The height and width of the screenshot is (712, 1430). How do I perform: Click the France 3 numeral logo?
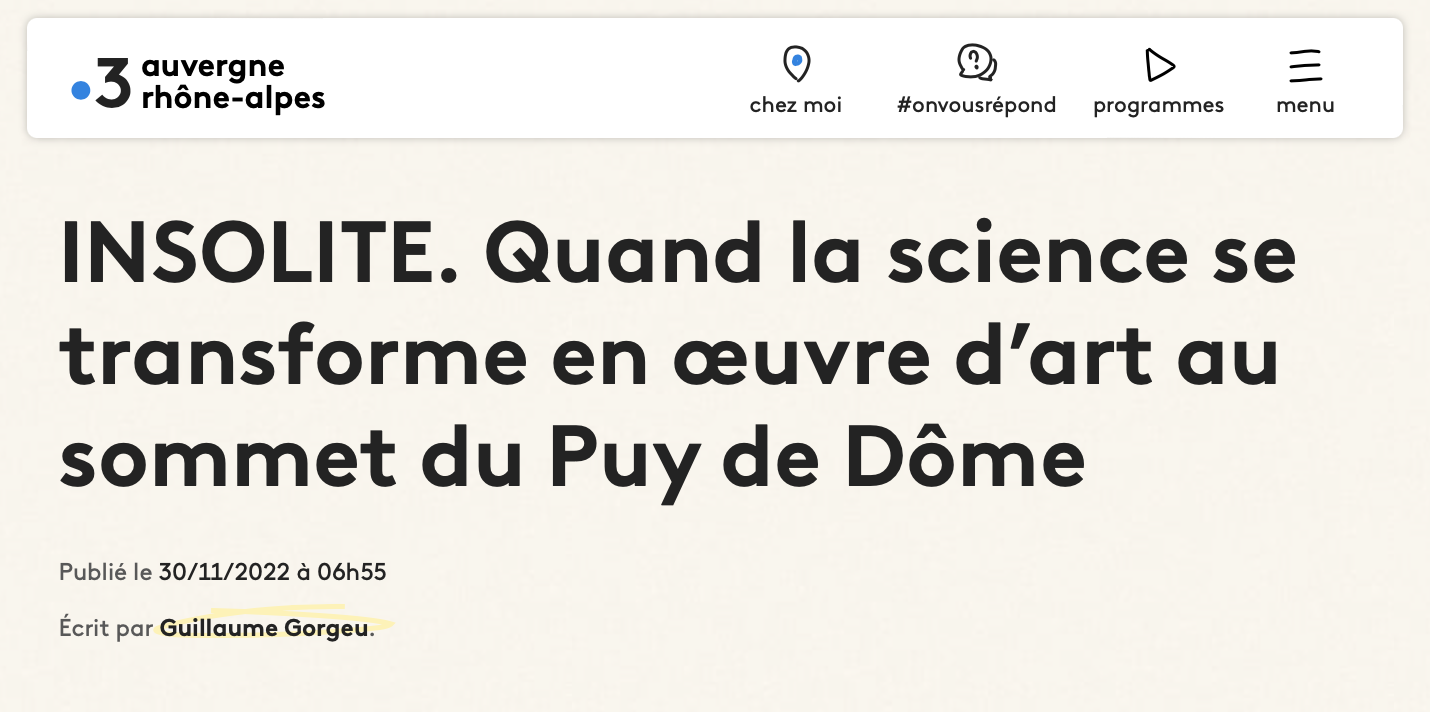[112, 84]
